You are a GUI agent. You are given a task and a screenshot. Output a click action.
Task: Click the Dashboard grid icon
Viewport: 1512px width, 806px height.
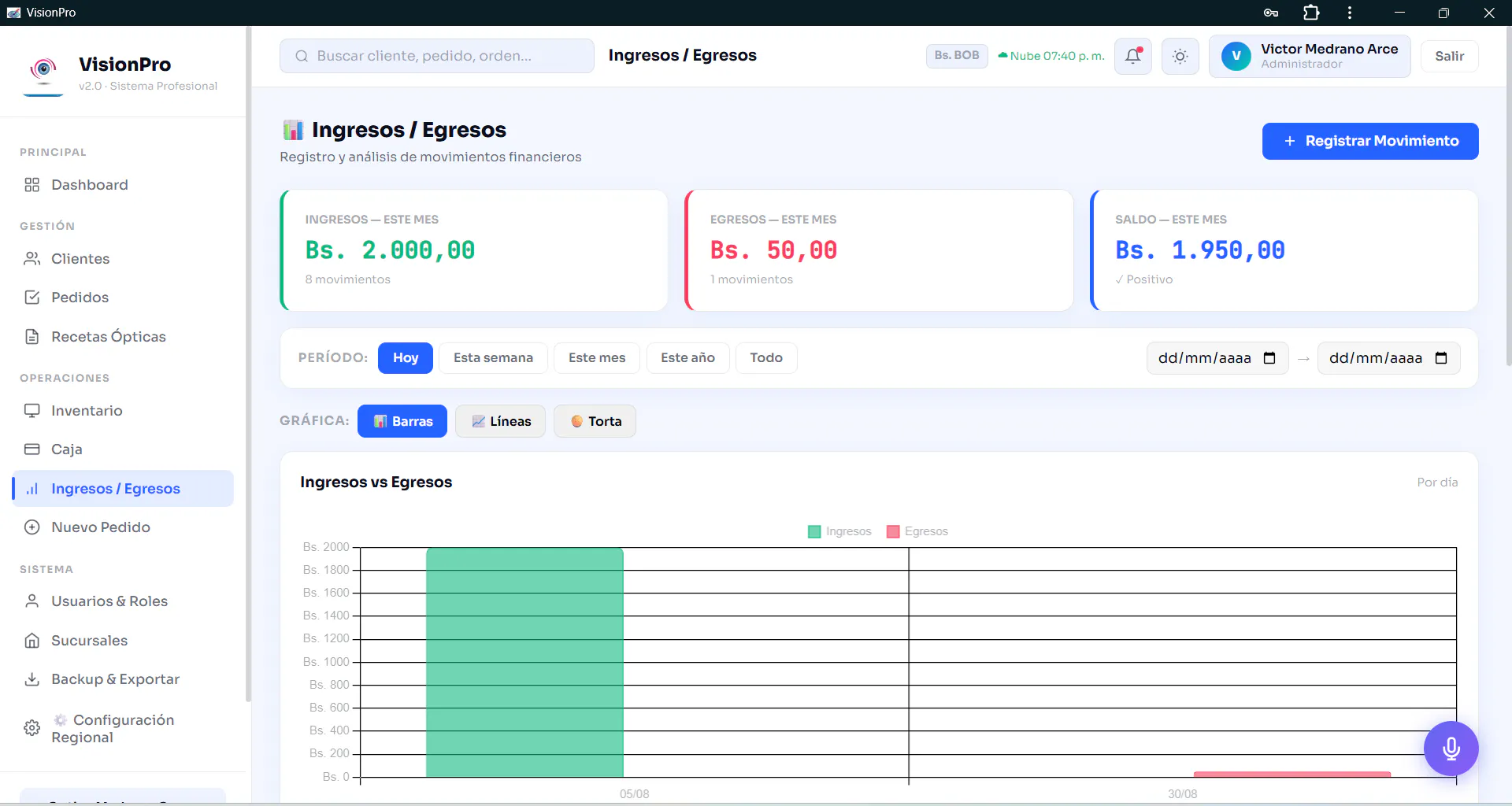pos(31,185)
